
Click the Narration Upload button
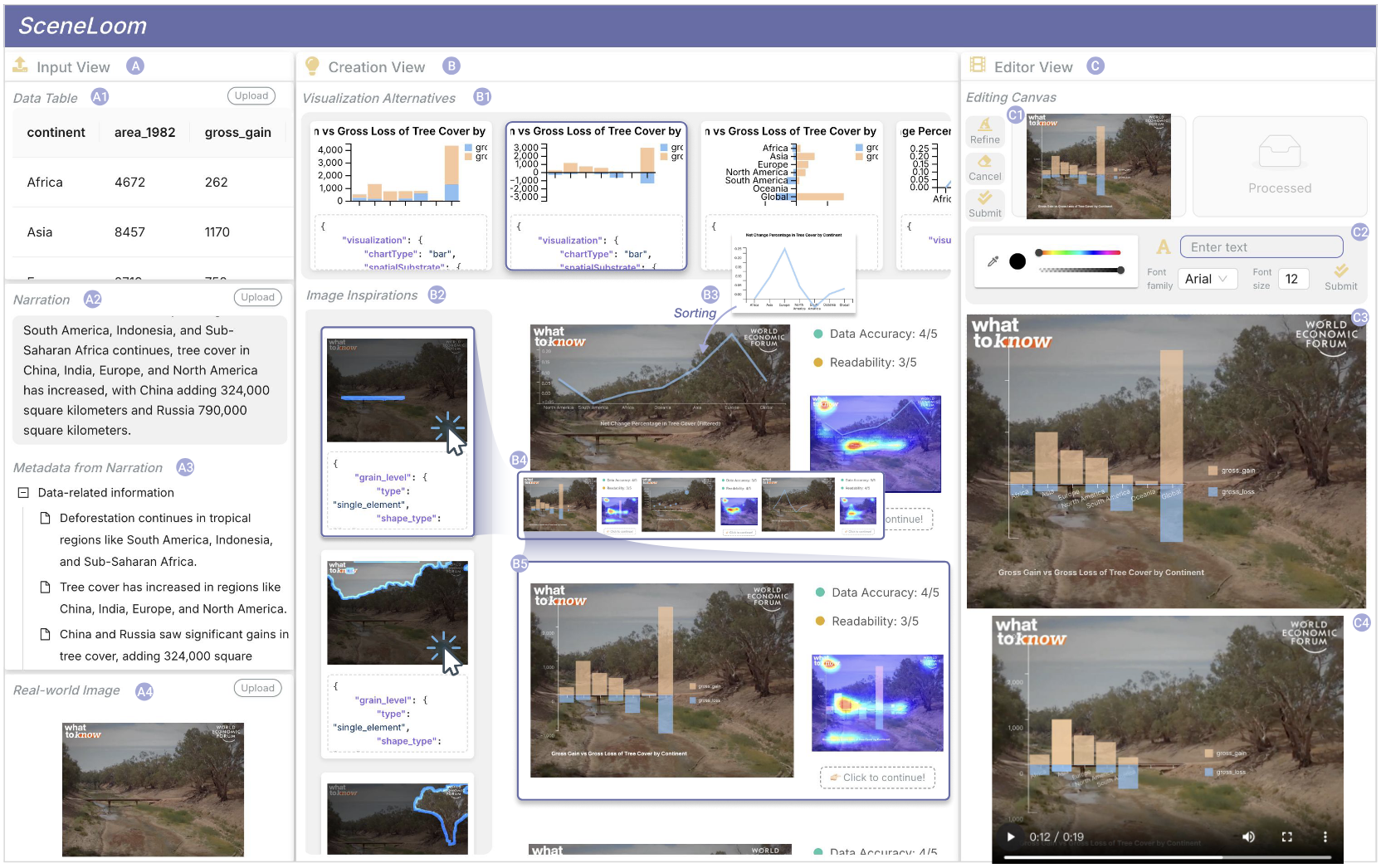257,298
